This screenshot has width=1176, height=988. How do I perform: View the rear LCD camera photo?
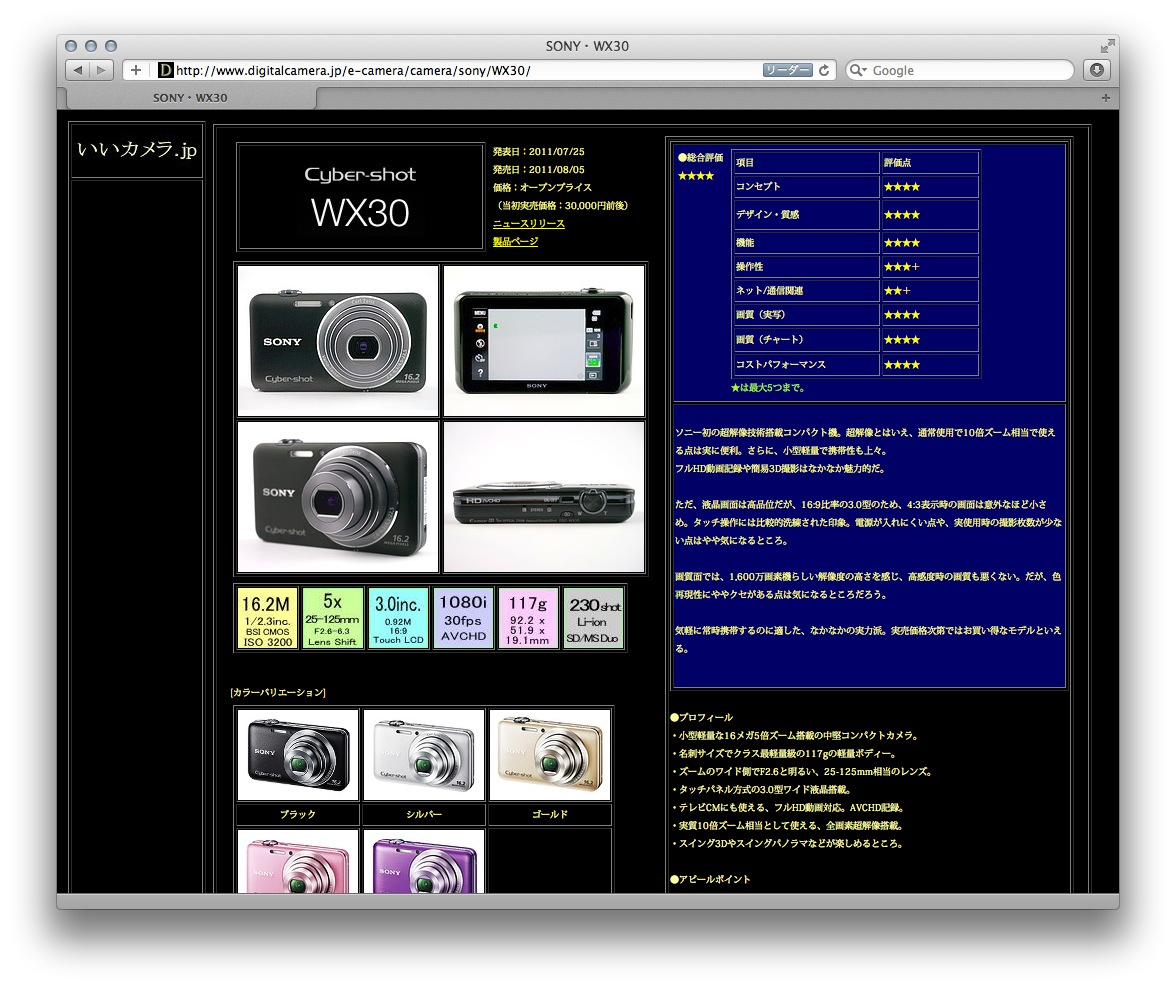[544, 341]
